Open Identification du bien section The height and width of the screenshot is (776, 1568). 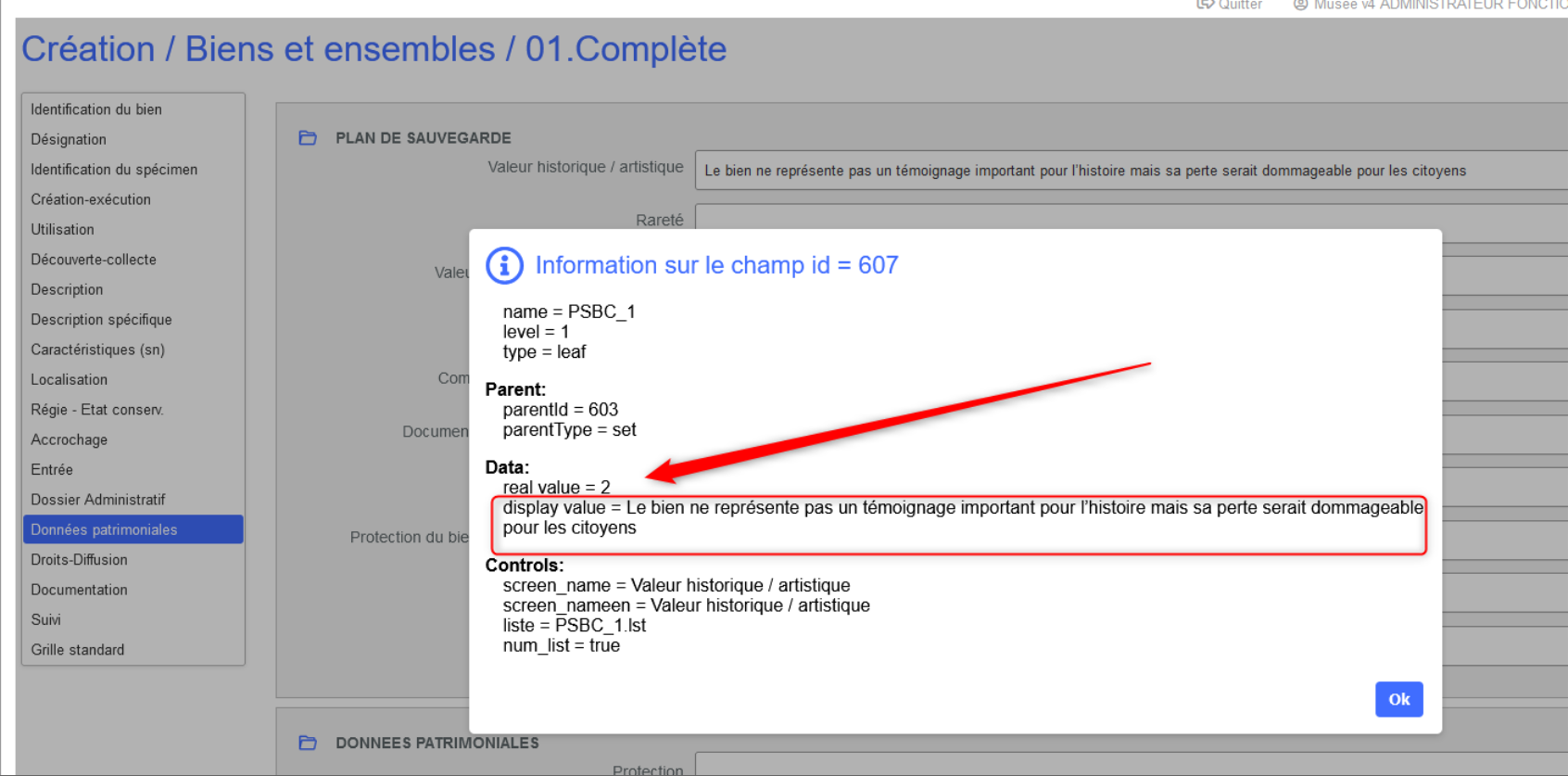[x=96, y=109]
